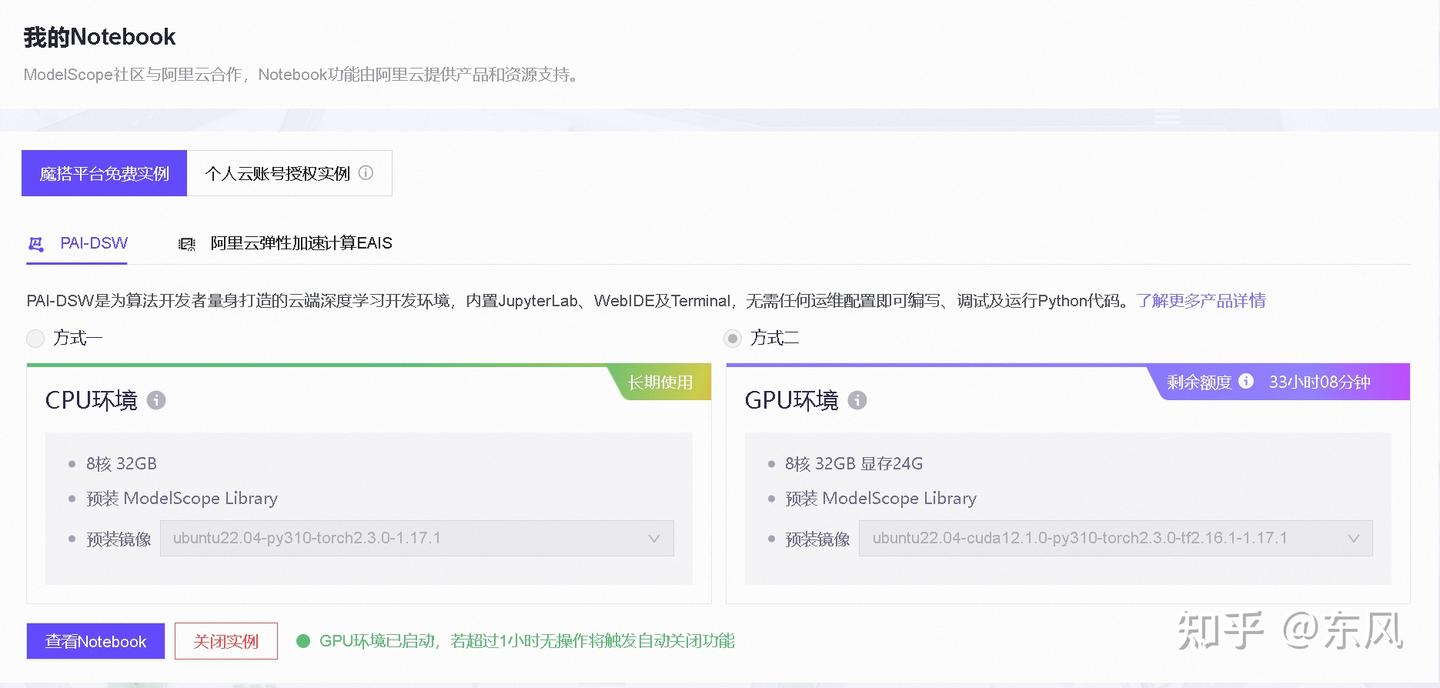The height and width of the screenshot is (688, 1440).
Task: Click the 关闭实例 button
Action: (226, 641)
